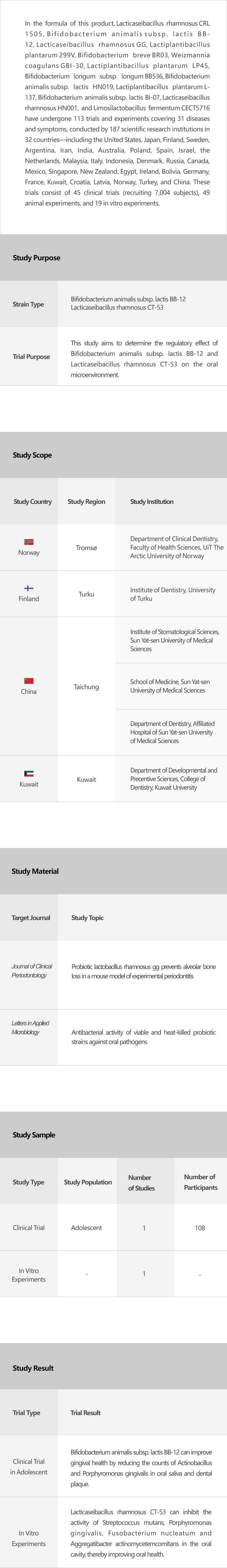Click the China flag icon
The image size is (227, 1568).
click(x=28, y=681)
